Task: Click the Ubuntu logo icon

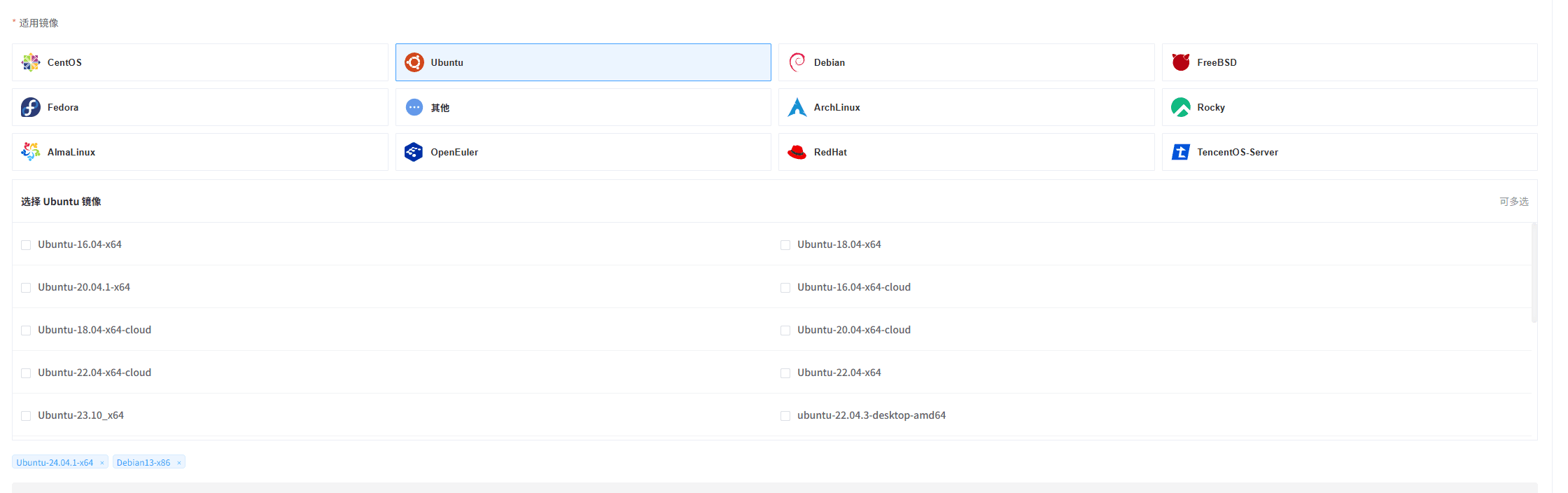Action: [x=414, y=62]
